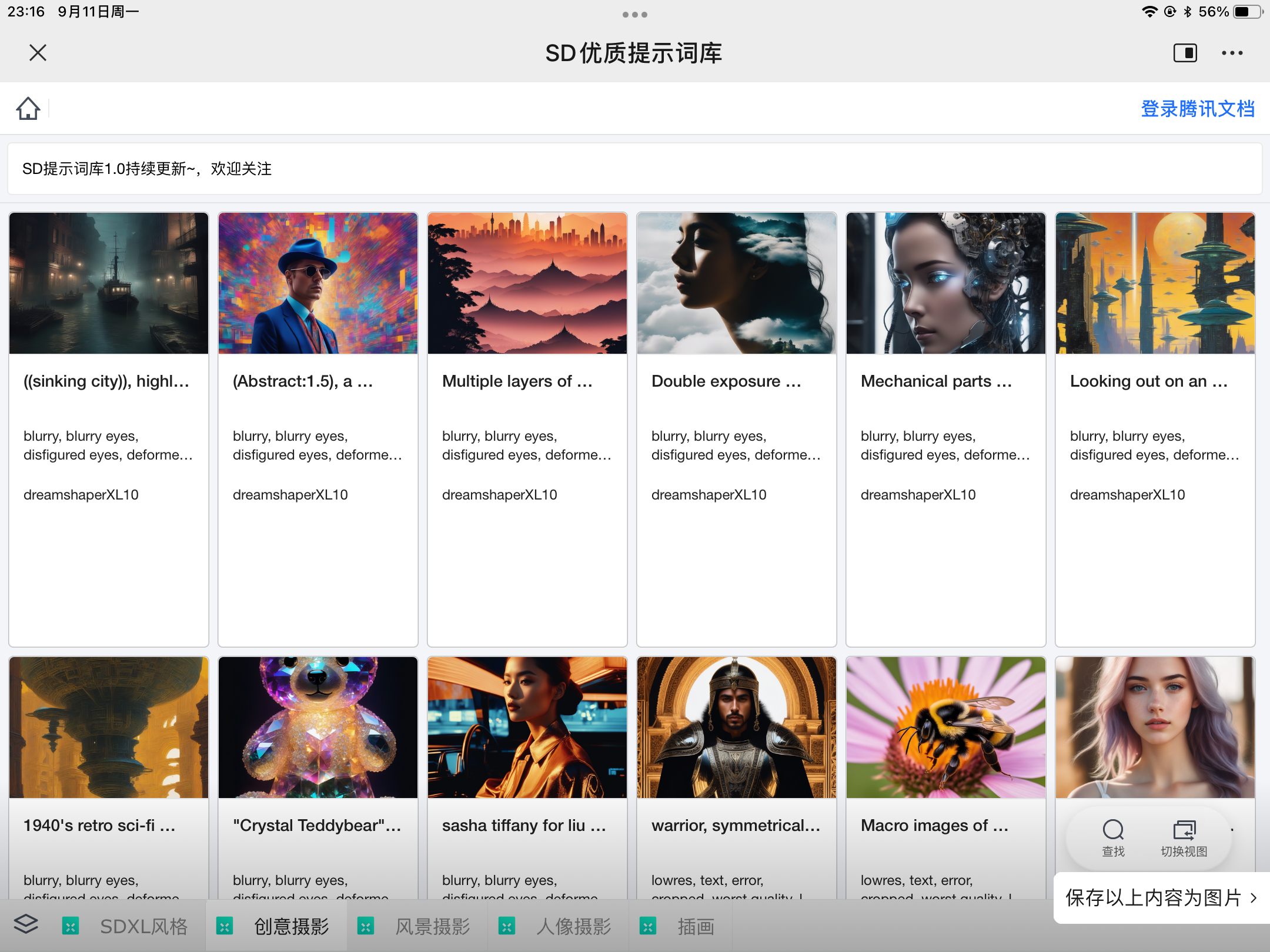Open the three-dot more menu
The image size is (1270, 952).
tap(1232, 53)
